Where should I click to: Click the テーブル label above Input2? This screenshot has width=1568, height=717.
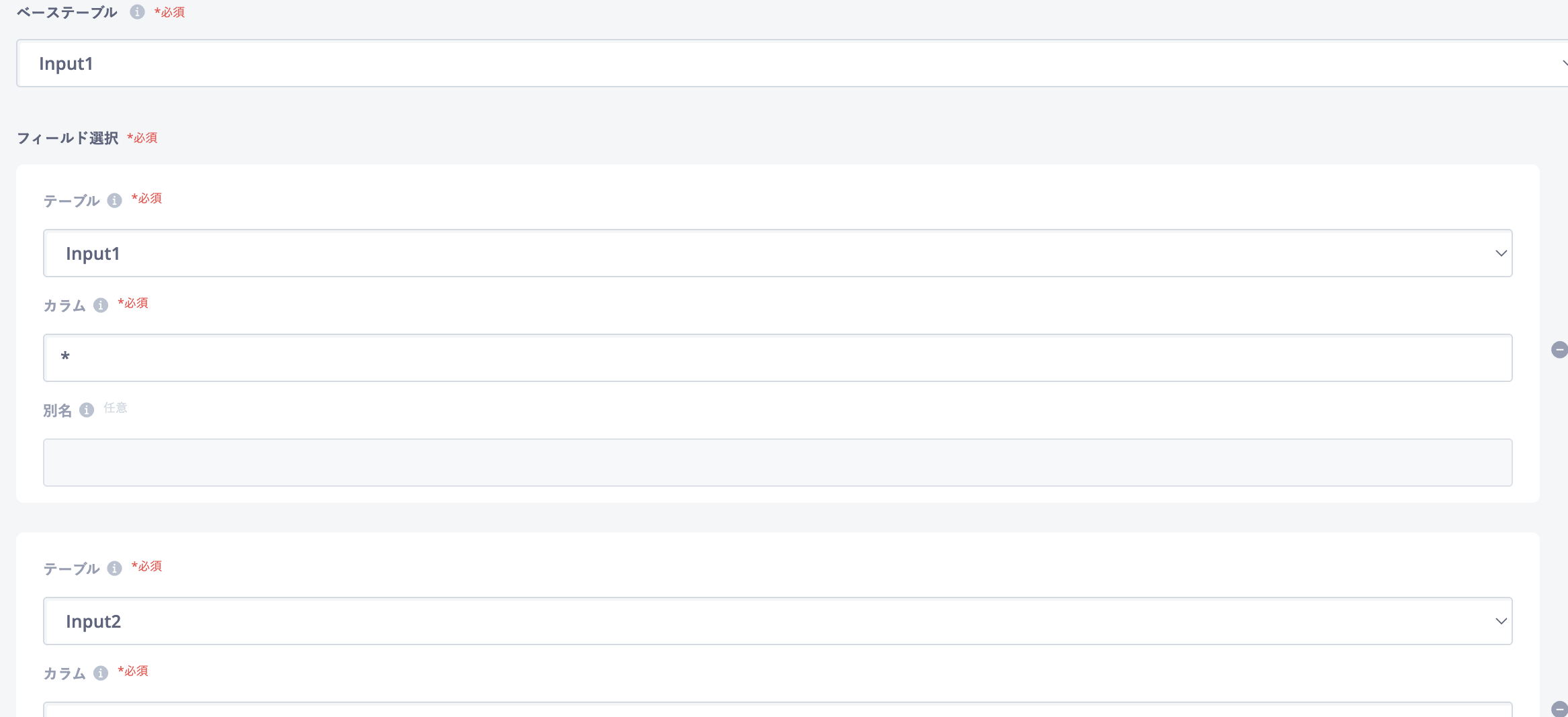click(x=72, y=569)
